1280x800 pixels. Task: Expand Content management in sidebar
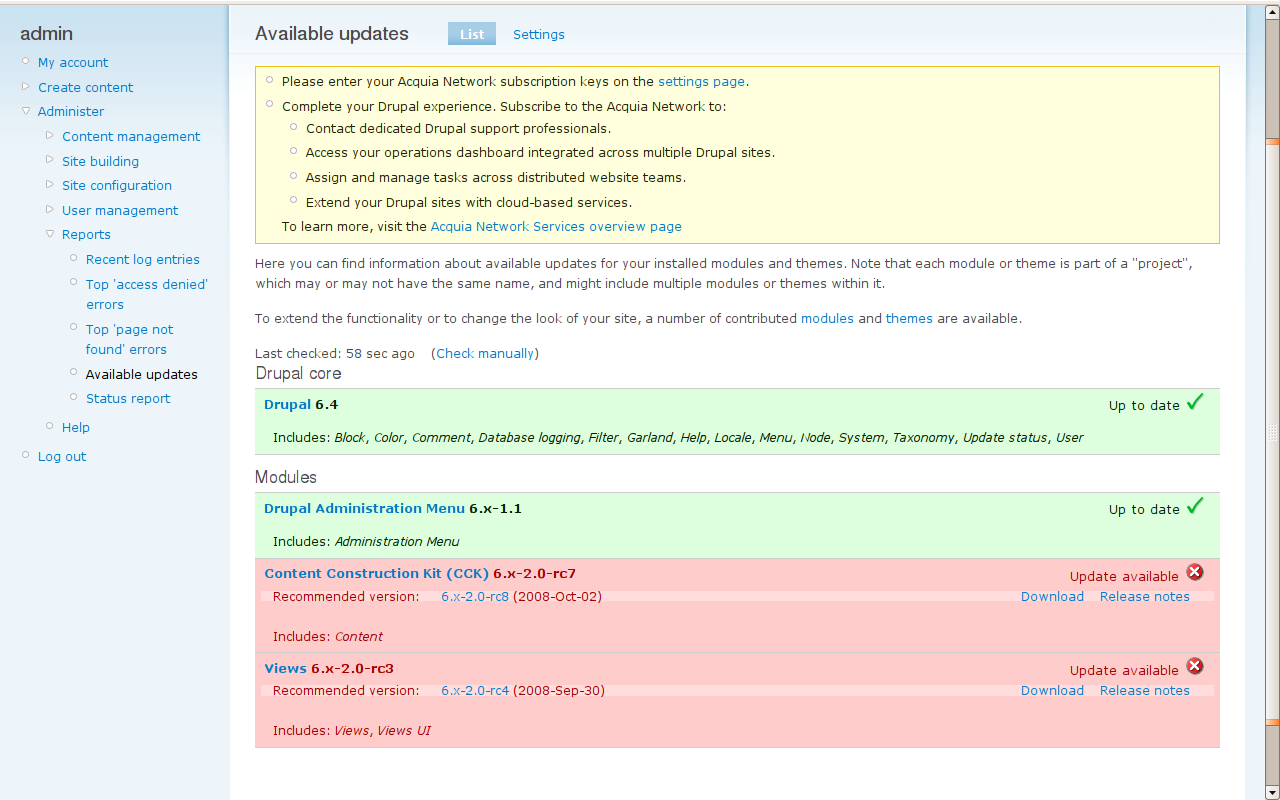50,135
